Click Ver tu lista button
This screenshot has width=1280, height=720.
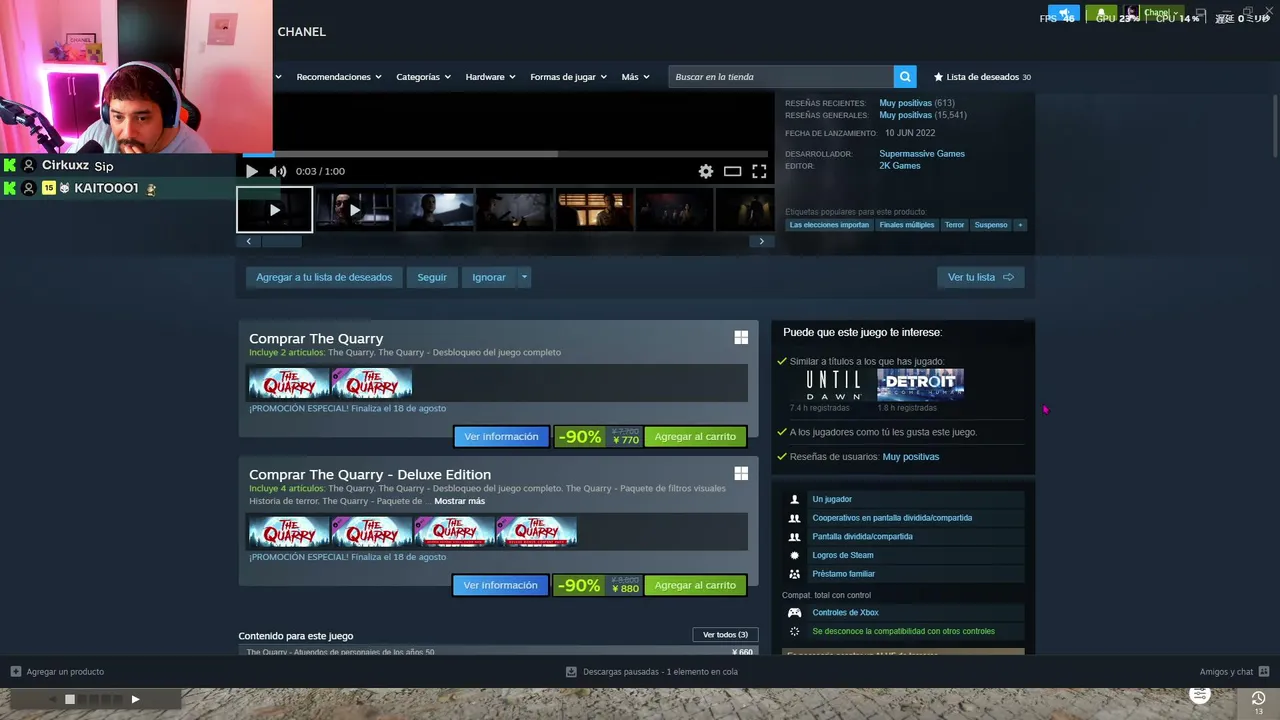pyautogui.click(x=980, y=277)
